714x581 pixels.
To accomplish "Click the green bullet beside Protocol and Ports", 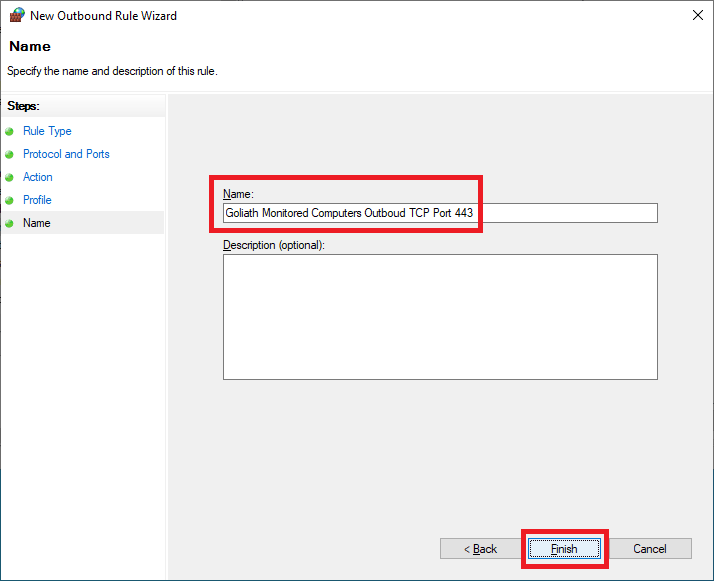I will [10, 154].
